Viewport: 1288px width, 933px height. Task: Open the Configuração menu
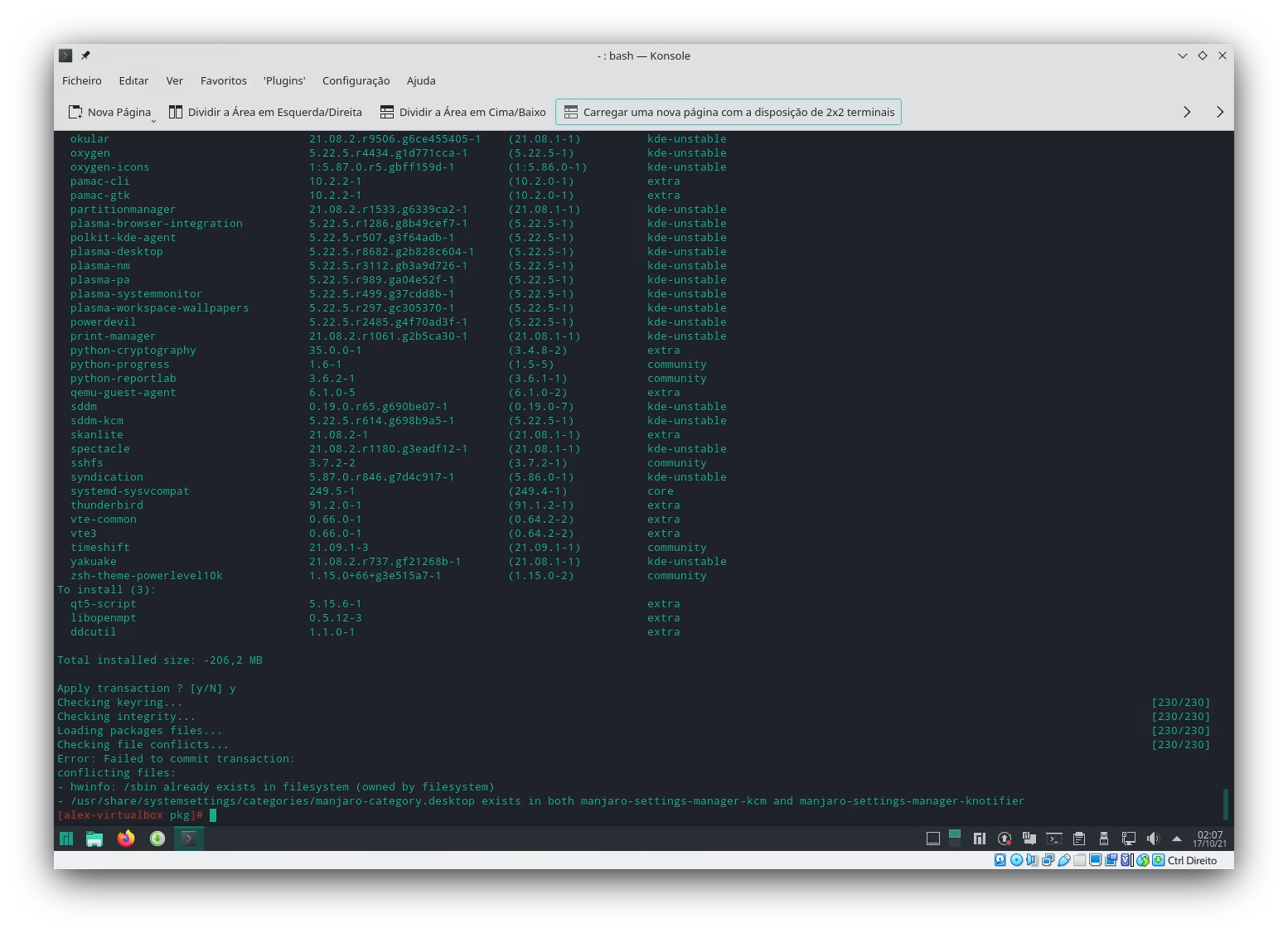[x=356, y=80]
